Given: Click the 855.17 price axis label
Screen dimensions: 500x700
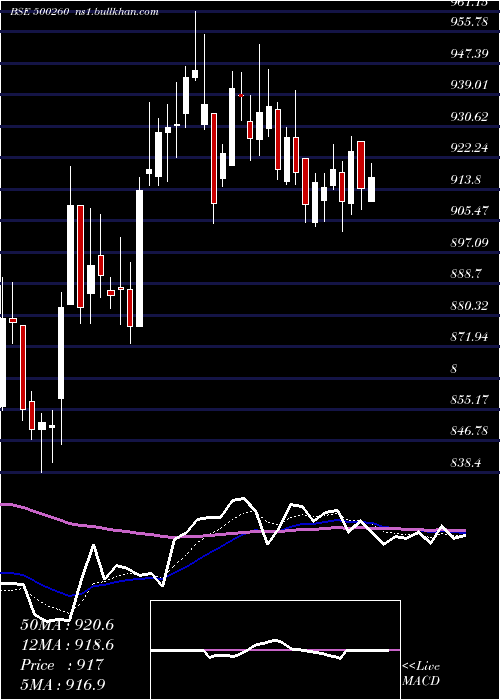Looking at the screenshot, I should tap(469, 400).
